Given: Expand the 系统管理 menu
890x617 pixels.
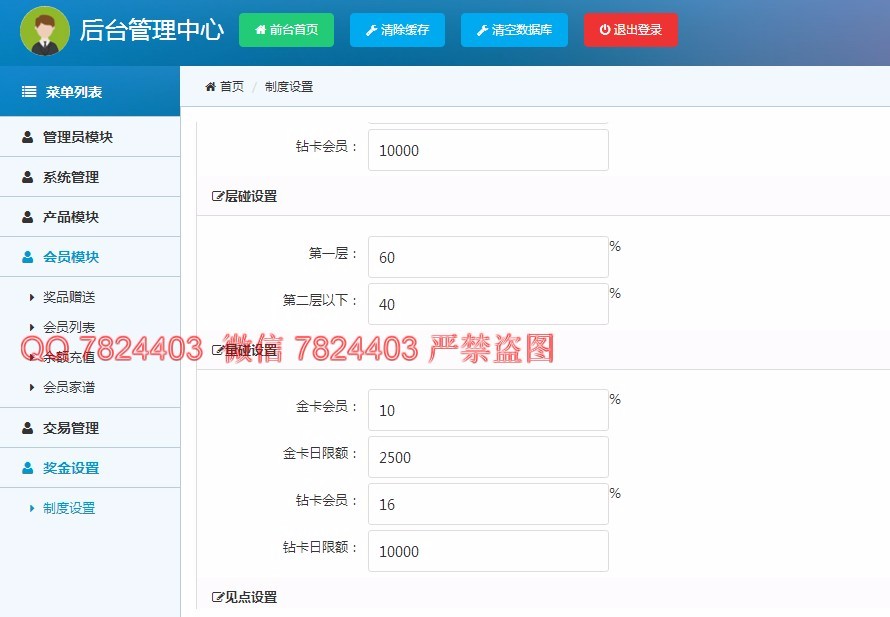Looking at the screenshot, I should pos(90,177).
